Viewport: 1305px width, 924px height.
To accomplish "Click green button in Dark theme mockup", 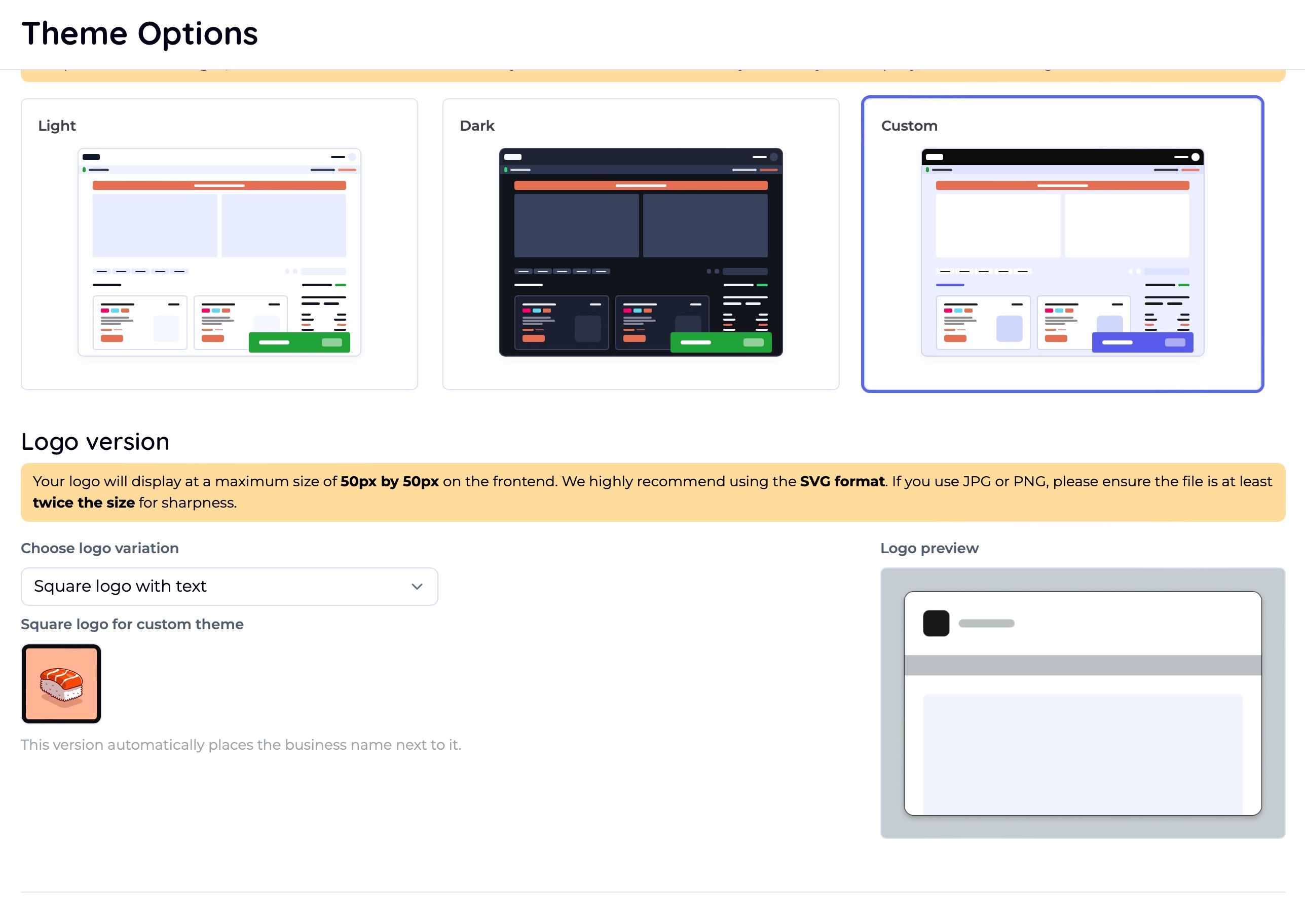I will tap(721, 342).
